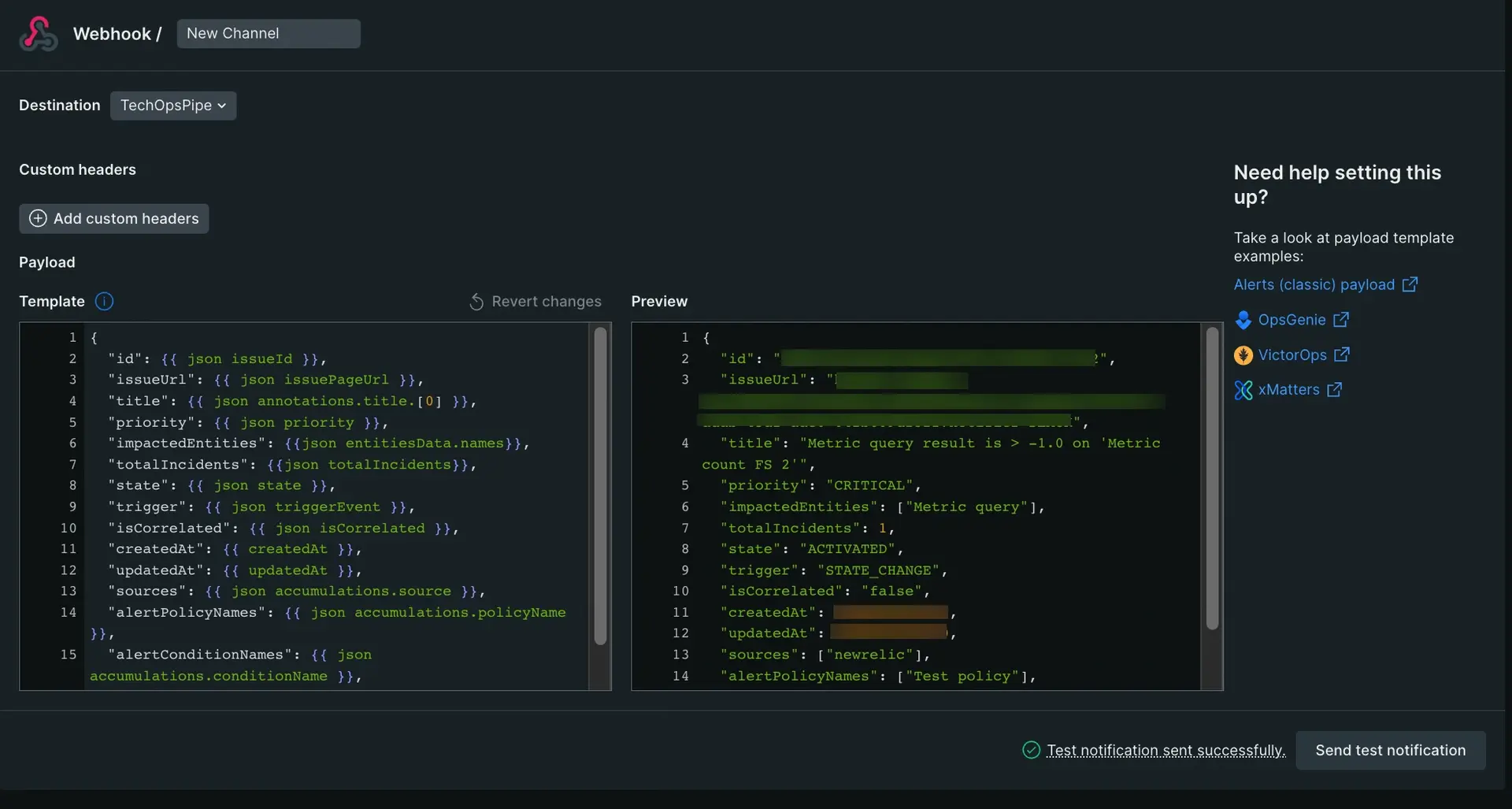Click the Template info icon
The image size is (1512, 809).
[x=104, y=302]
